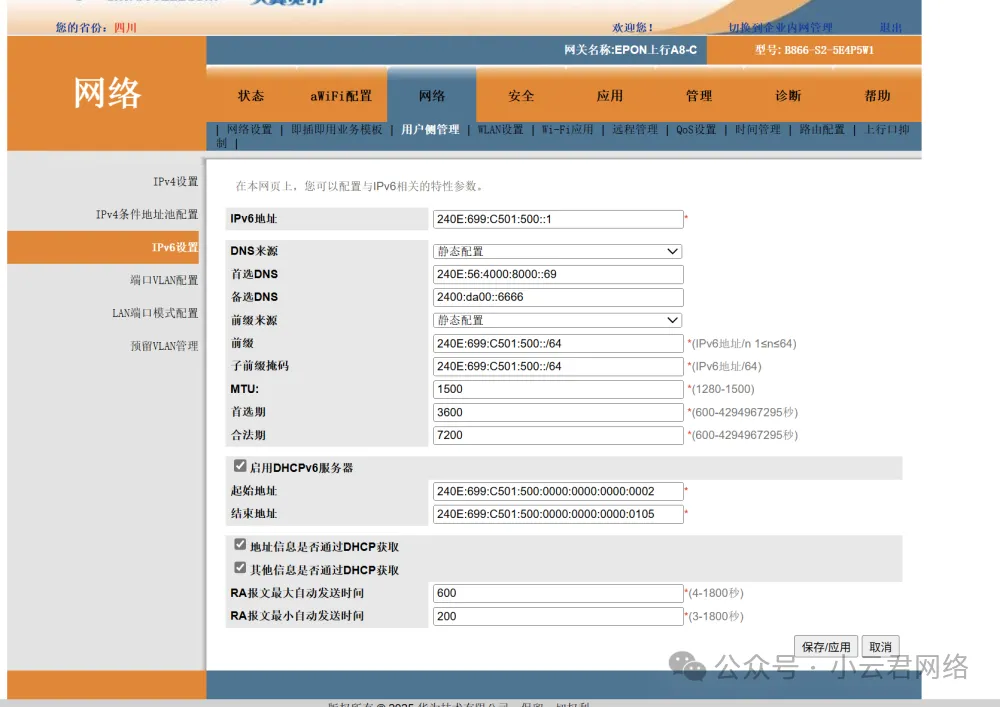This screenshot has width=1000, height=707.
Task: Click into the 结束地址 input field
Action: point(558,514)
